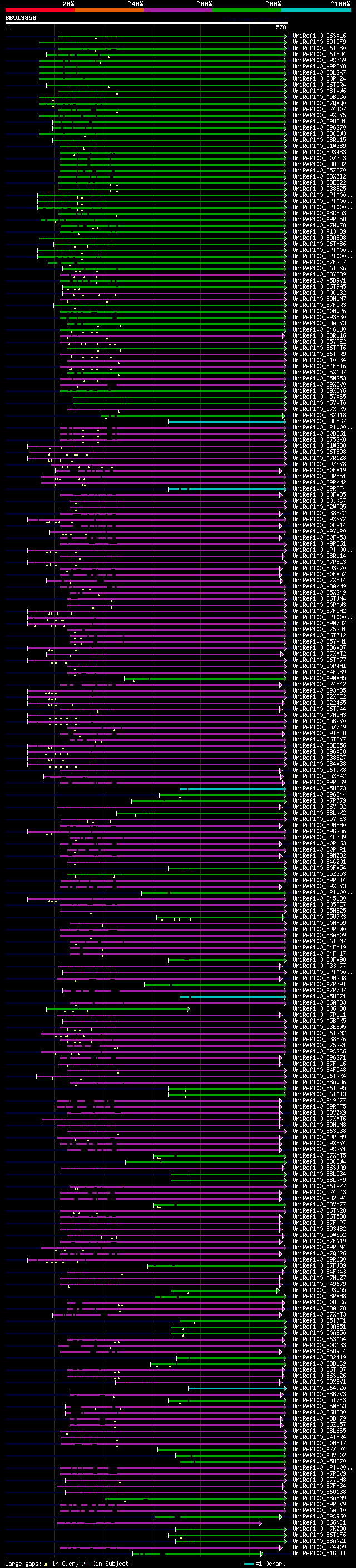Click UniRef100_Q7XTK5 entry

[x=319, y=409]
